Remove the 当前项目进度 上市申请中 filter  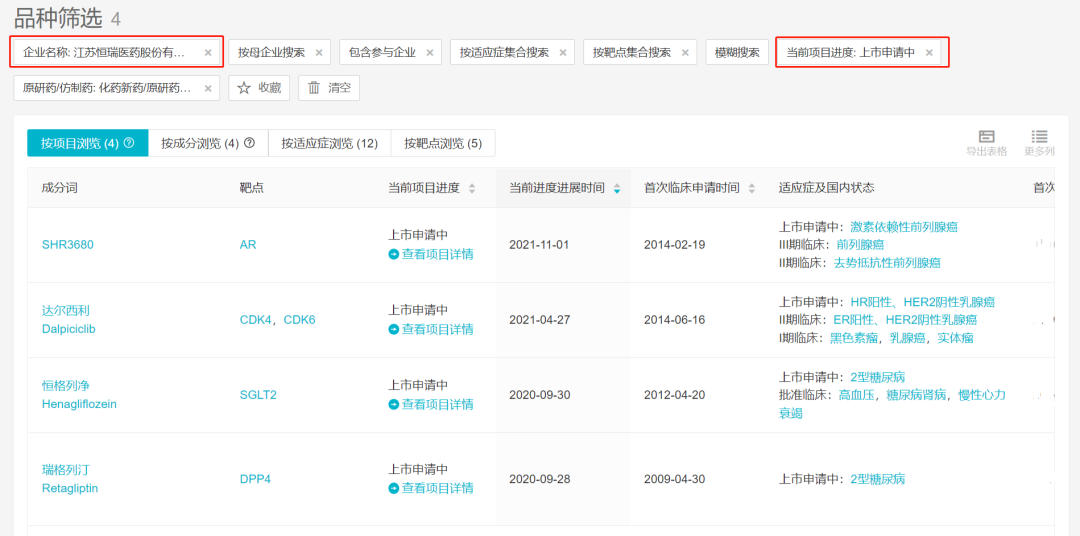pos(929,52)
